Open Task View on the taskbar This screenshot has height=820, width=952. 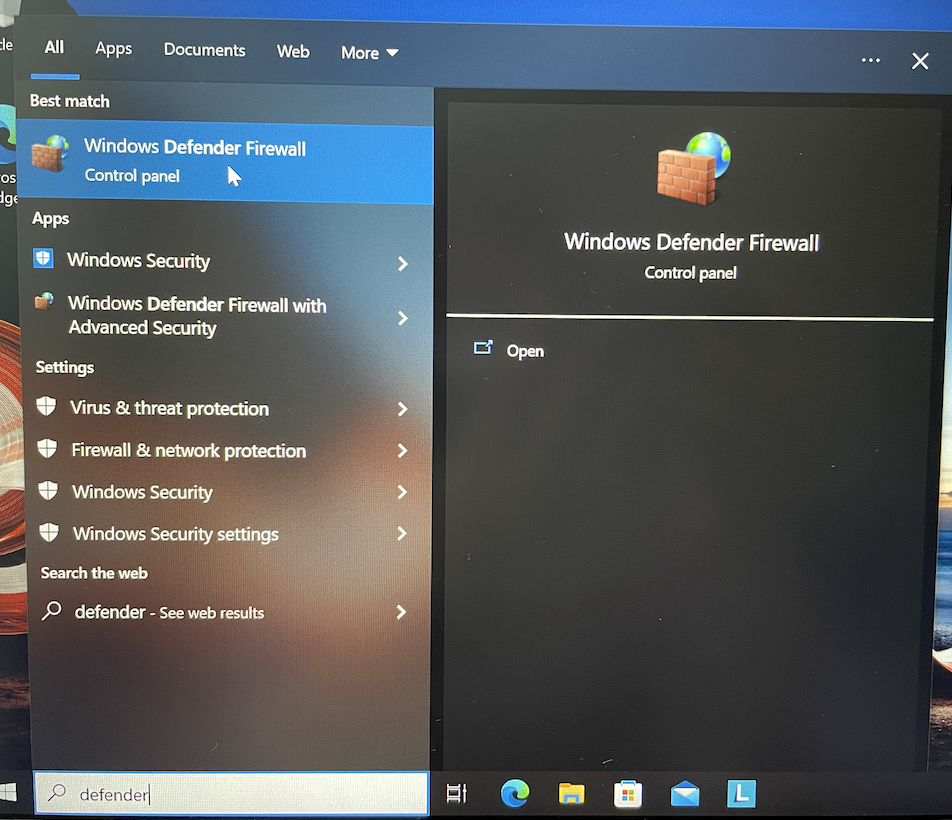coord(457,793)
